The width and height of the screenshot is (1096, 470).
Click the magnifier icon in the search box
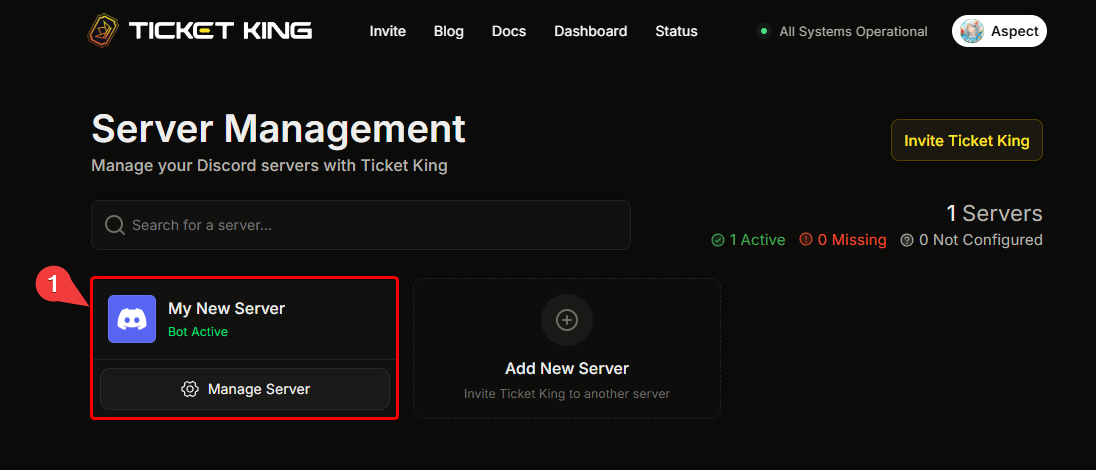click(x=115, y=225)
